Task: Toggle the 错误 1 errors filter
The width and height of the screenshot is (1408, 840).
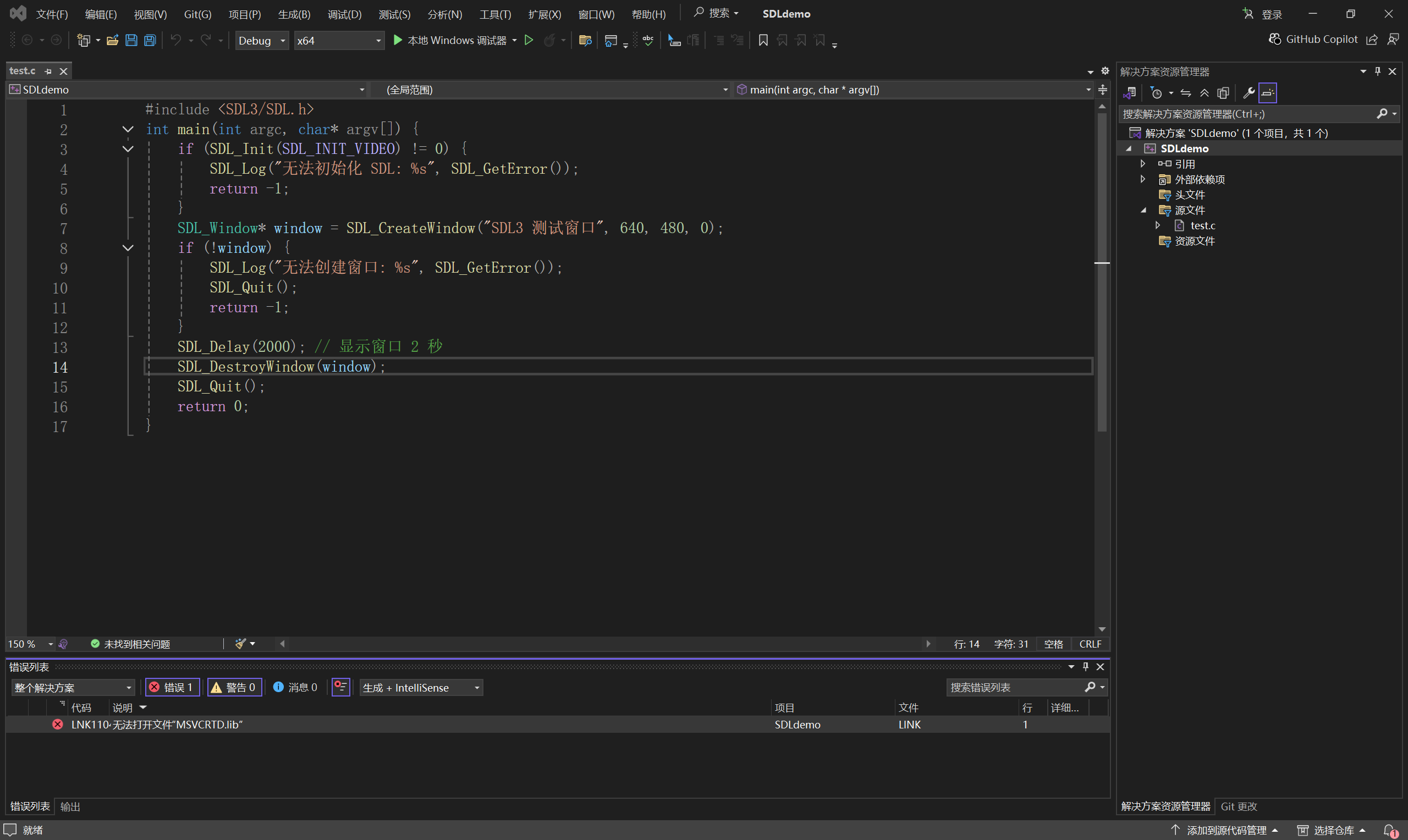Action: pos(172,687)
